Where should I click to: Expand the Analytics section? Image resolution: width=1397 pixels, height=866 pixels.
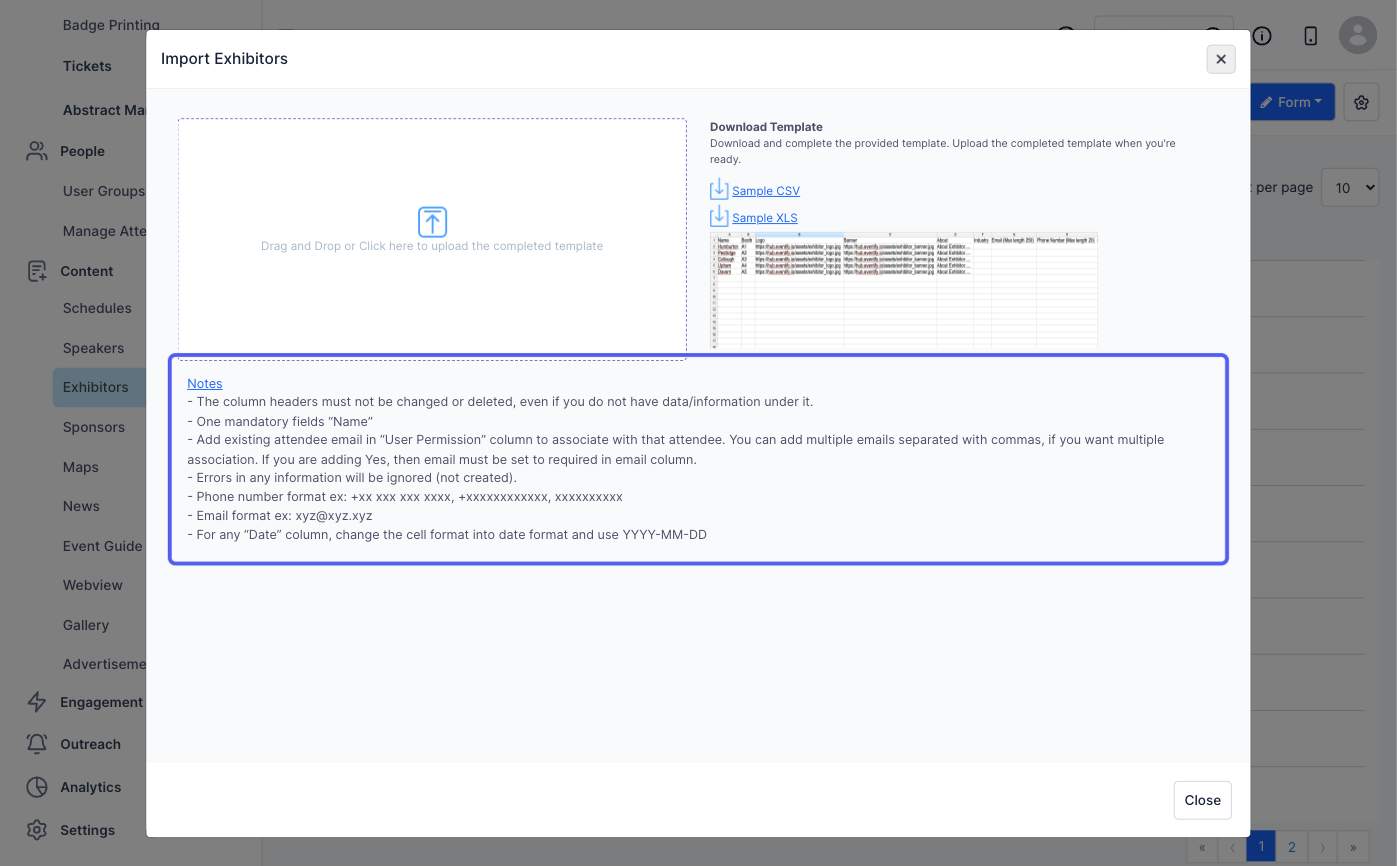tap(91, 787)
